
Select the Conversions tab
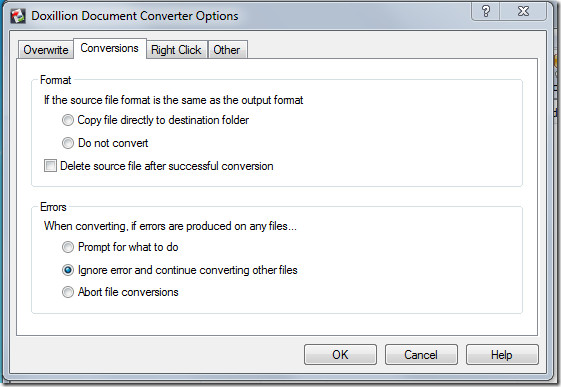[109, 48]
